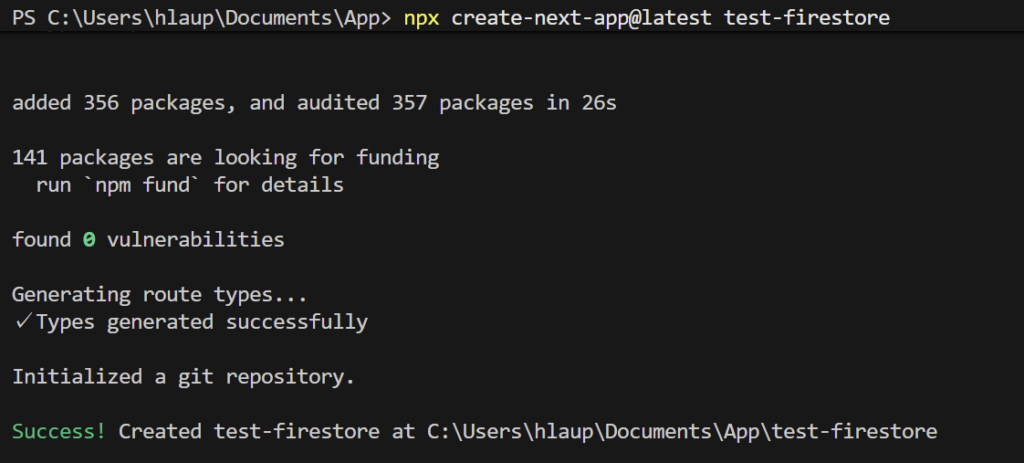This screenshot has width=1024, height=463.
Task: Open the created C:\Users\hlaup\Documents\App\test-firestore path
Action: coord(682,431)
